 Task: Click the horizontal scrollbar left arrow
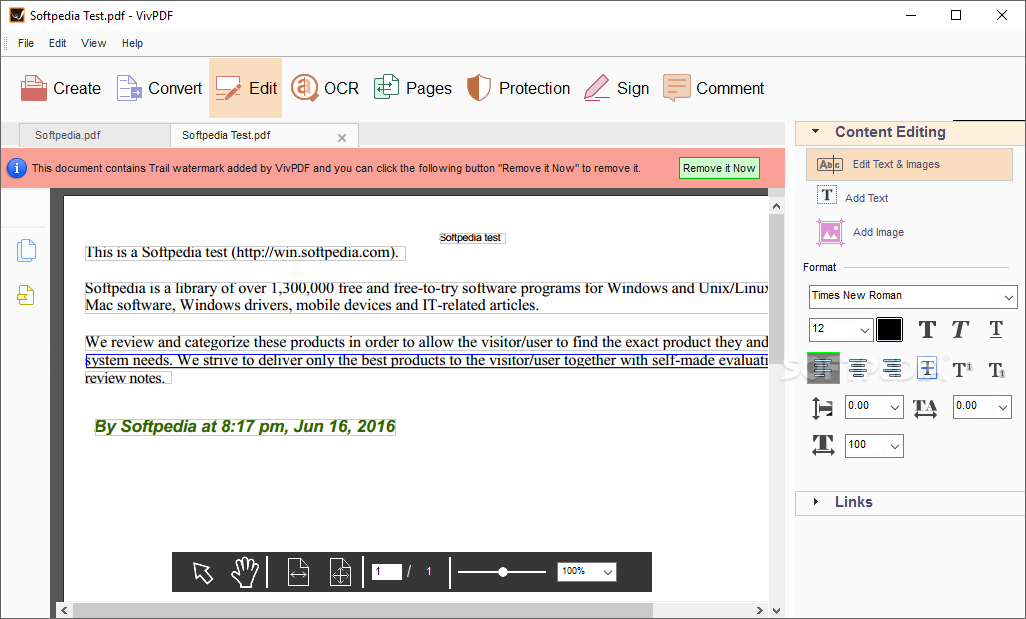click(x=64, y=610)
